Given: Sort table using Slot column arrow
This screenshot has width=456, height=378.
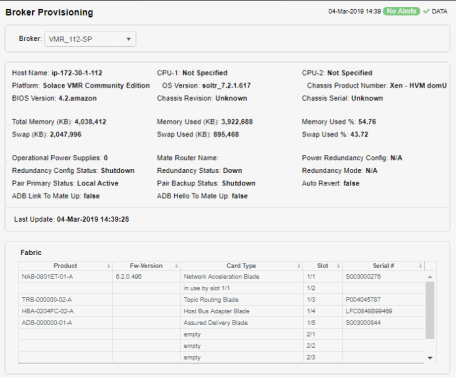Looking at the screenshot, I should point(338,266).
